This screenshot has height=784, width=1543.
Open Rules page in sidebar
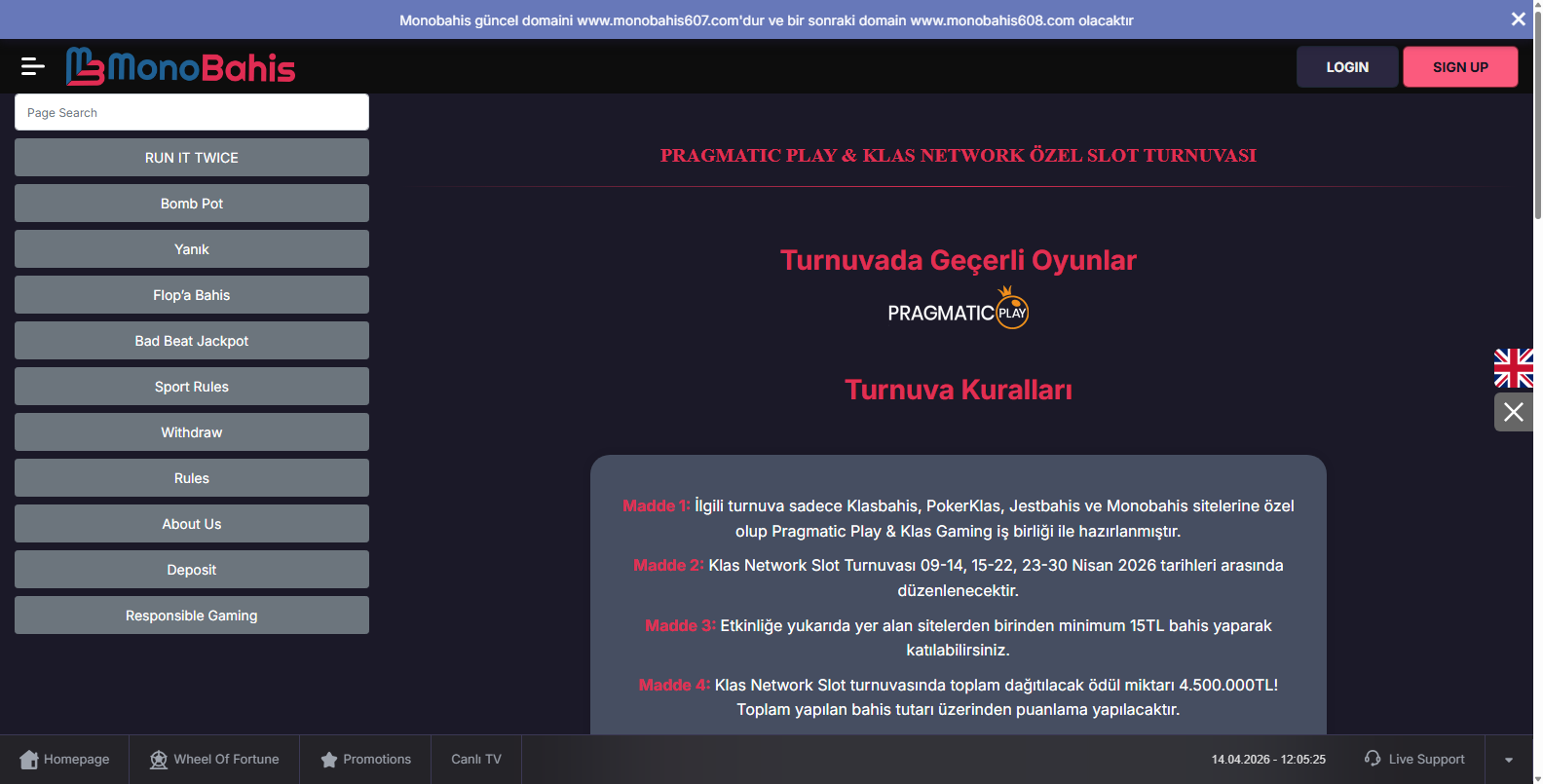(x=192, y=478)
